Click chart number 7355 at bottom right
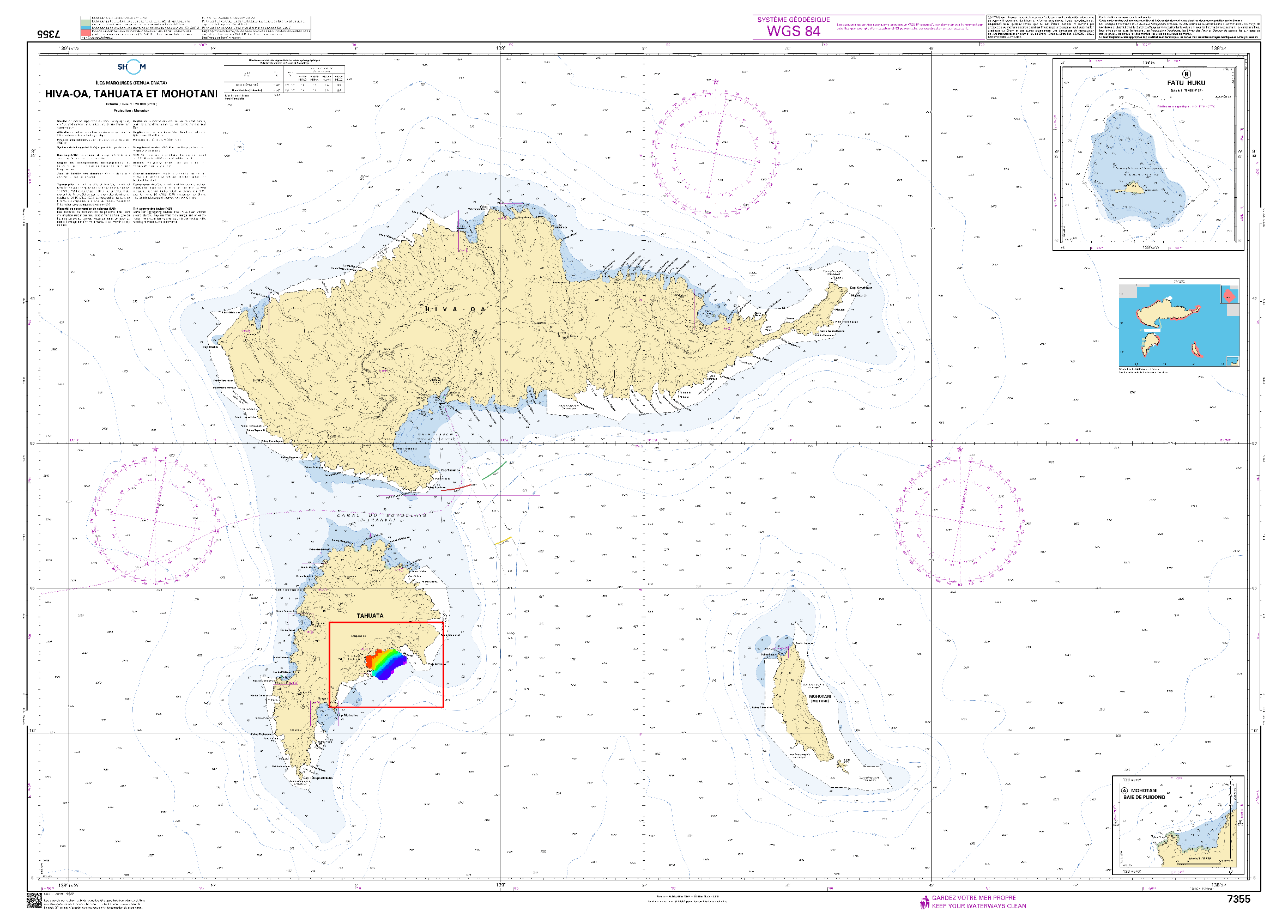This screenshot has width=1288, height=924. pos(1238,899)
